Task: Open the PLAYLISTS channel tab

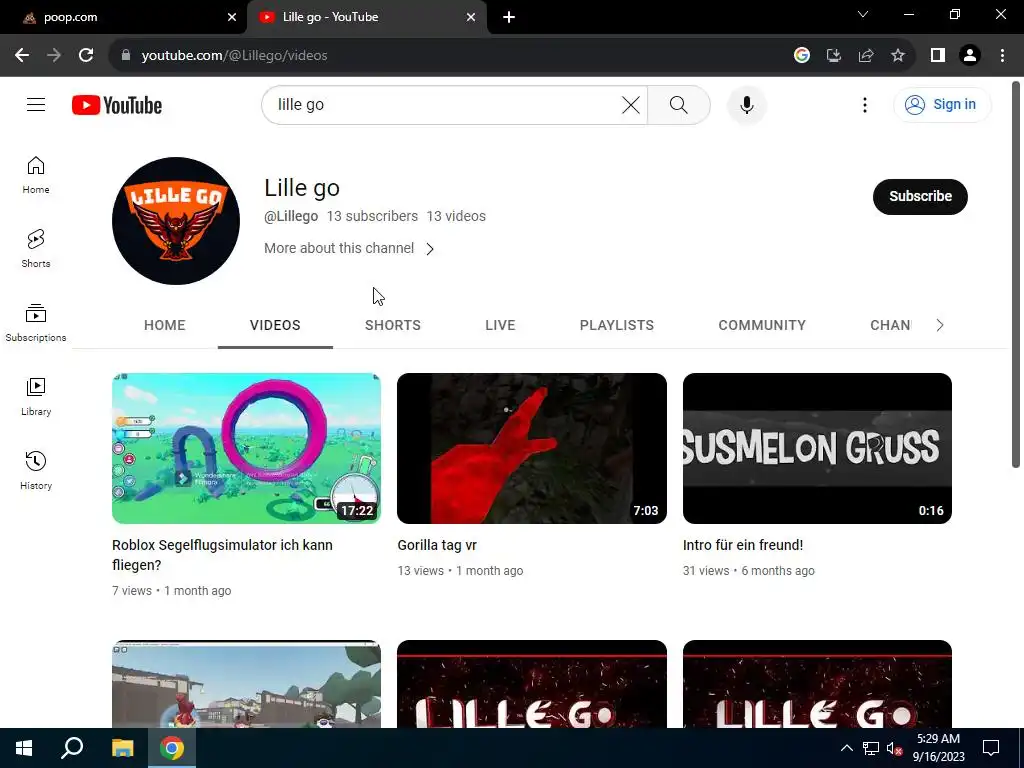Action: coord(616,325)
